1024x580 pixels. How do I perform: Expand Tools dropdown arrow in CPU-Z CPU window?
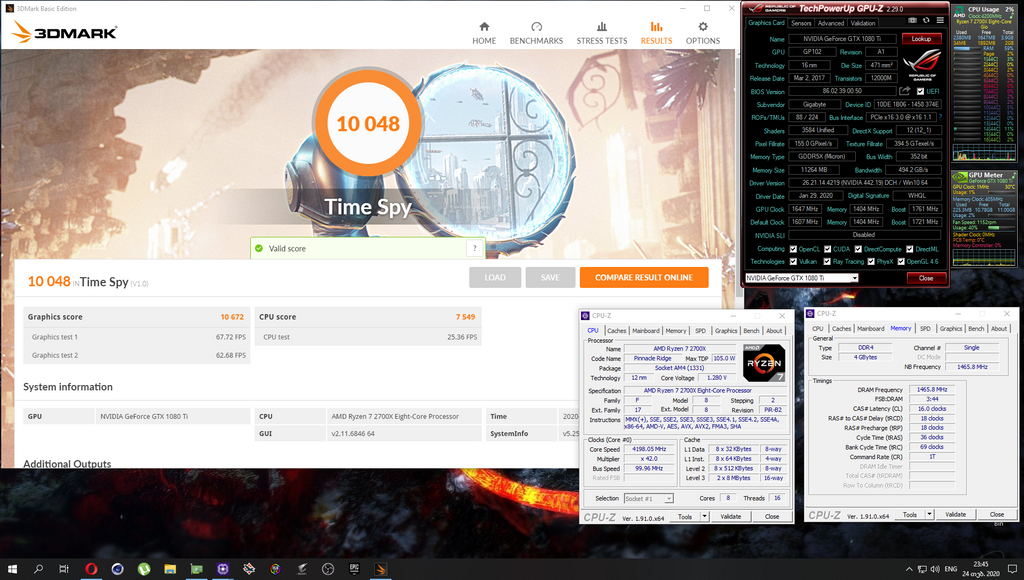tap(704, 516)
